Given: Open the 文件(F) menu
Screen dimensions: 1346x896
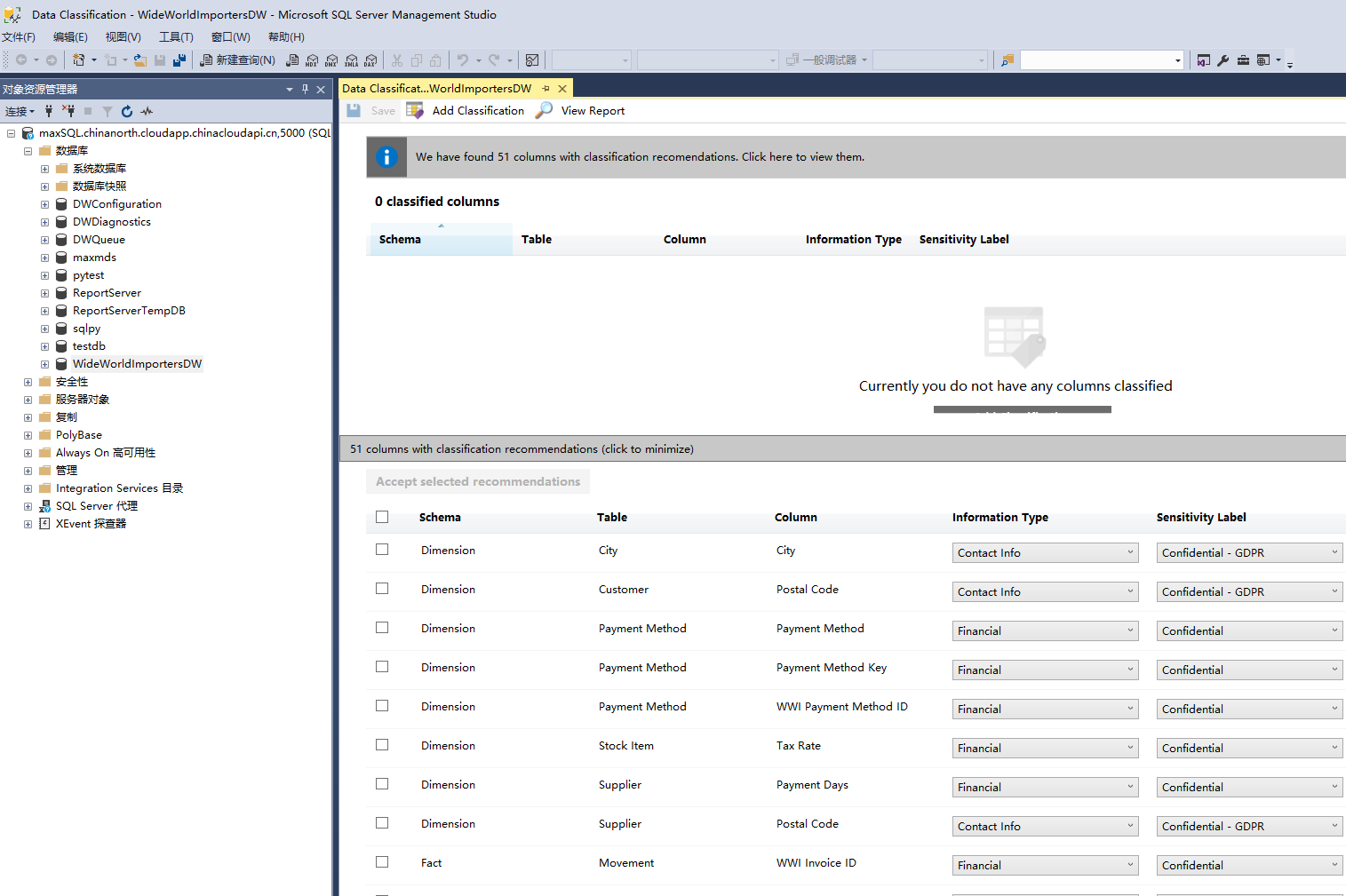Looking at the screenshot, I should pyautogui.click(x=19, y=37).
